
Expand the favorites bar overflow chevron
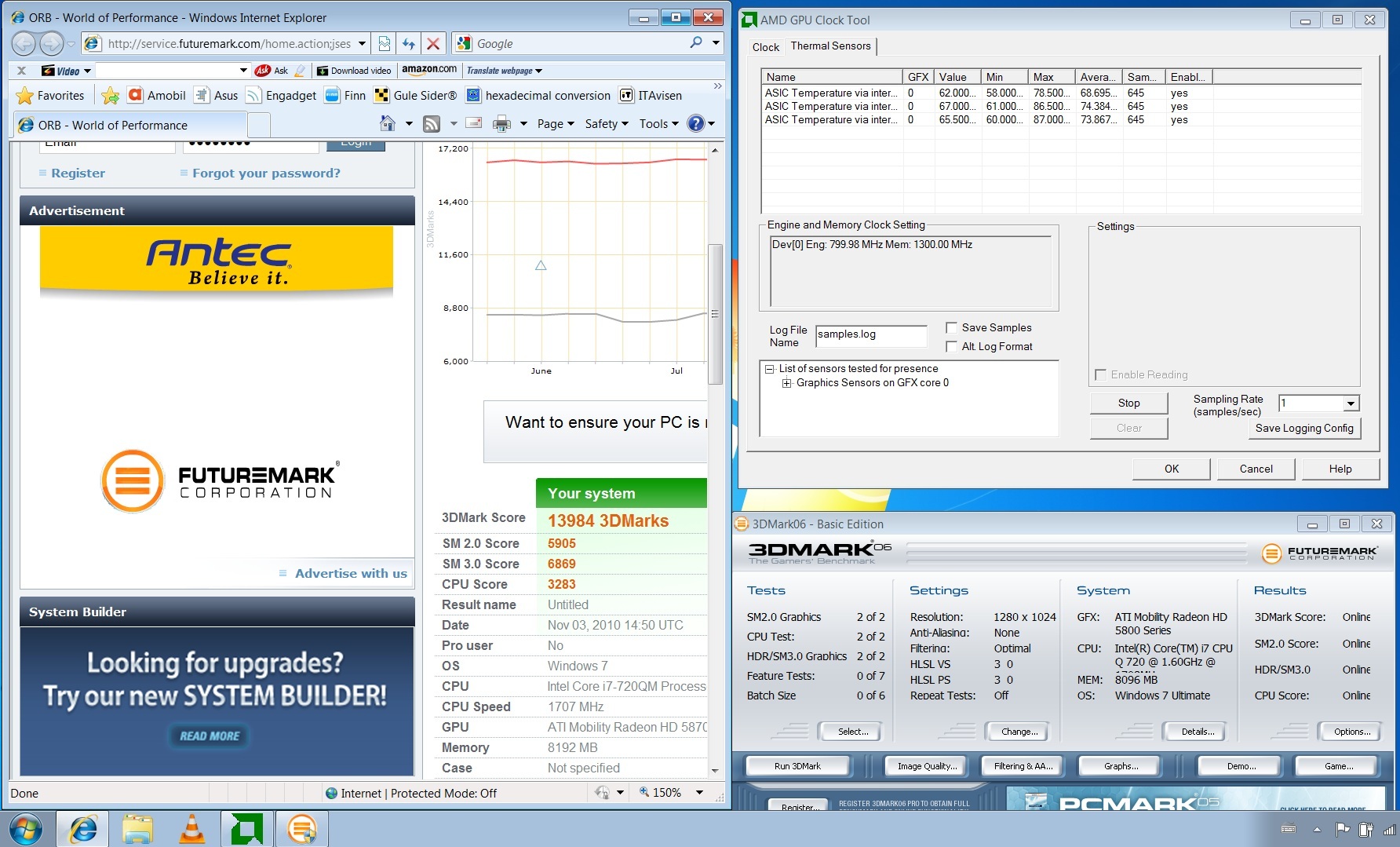pyautogui.click(x=717, y=86)
